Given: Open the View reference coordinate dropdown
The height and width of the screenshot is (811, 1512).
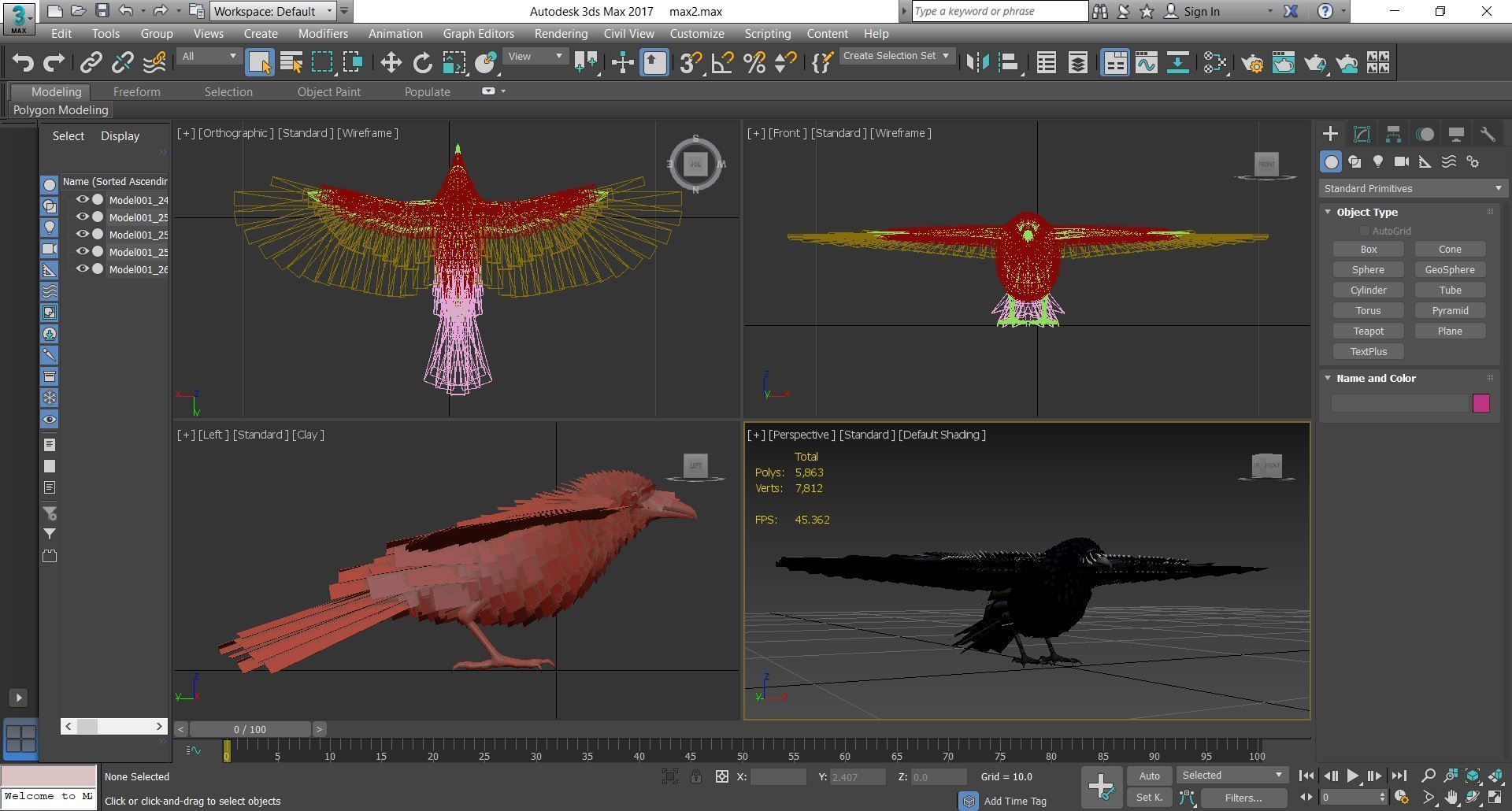Looking at the screenshot, I should pyautogui.click(x=535, y=56).
